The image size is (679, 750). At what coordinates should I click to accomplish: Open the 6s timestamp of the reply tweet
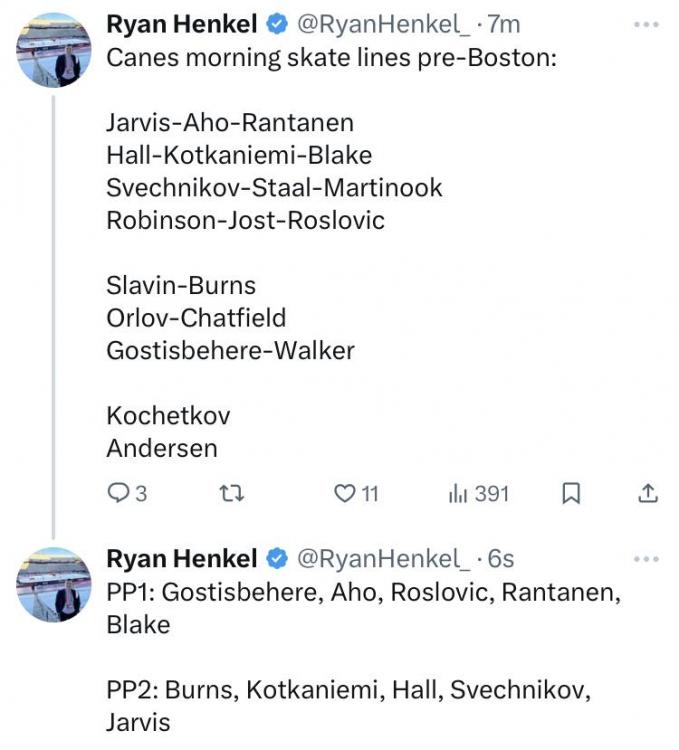tap(500, 559)
